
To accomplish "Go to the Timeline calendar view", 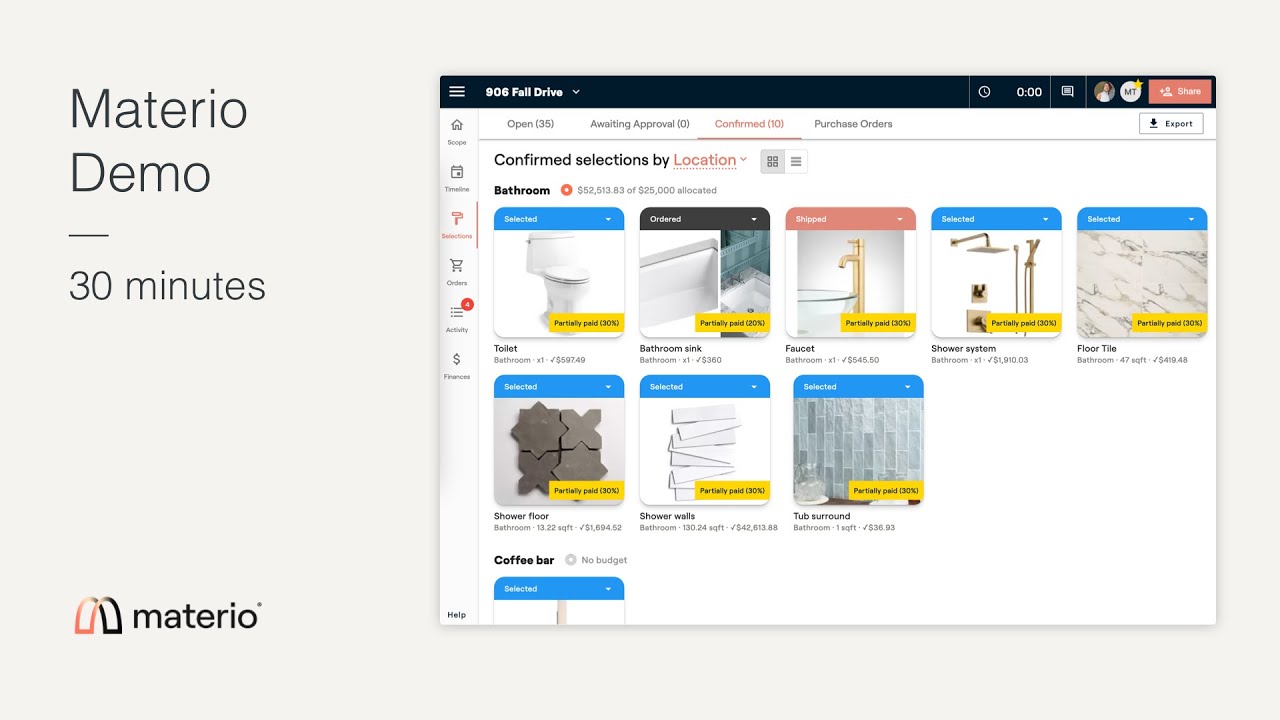I will (x=457, y=178).
